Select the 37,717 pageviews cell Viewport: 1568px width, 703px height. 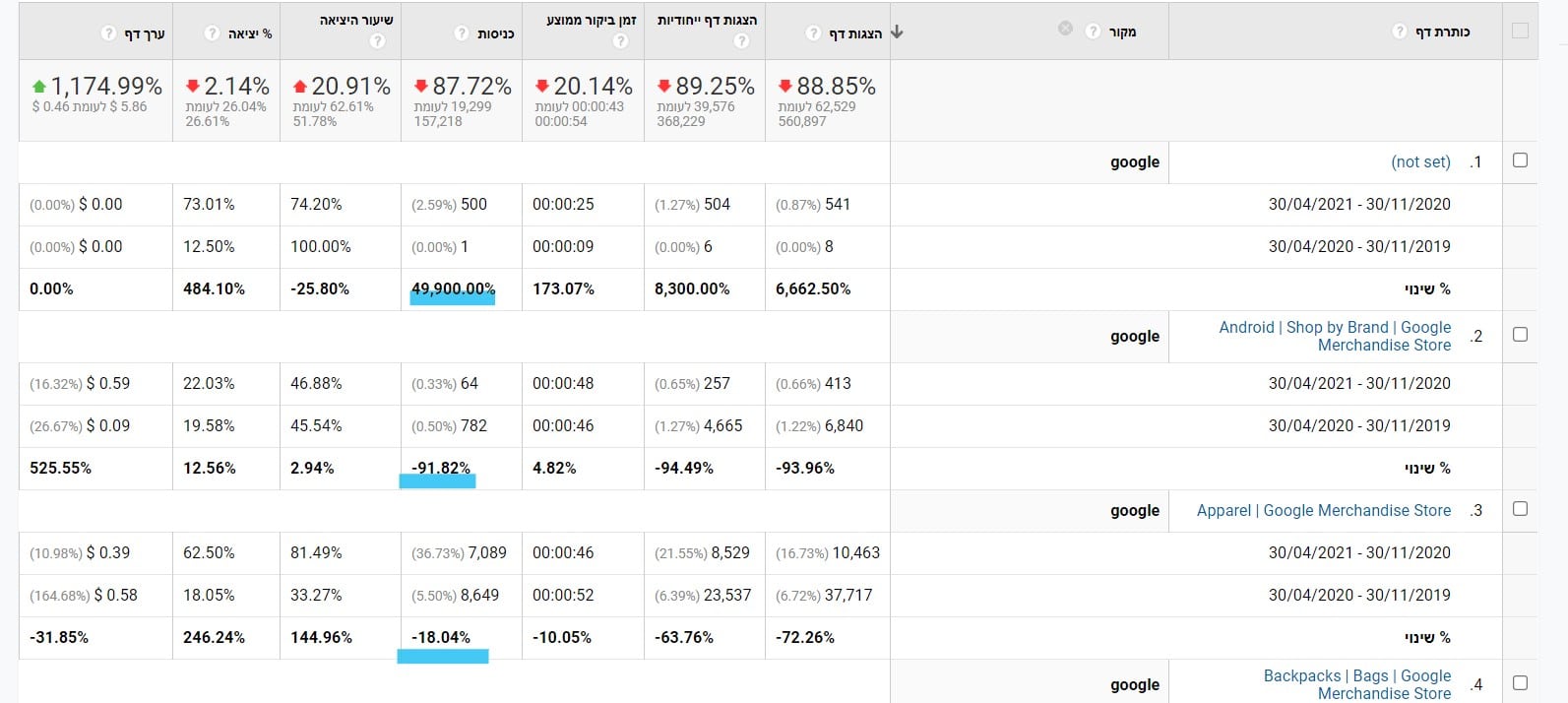(847, 595)
